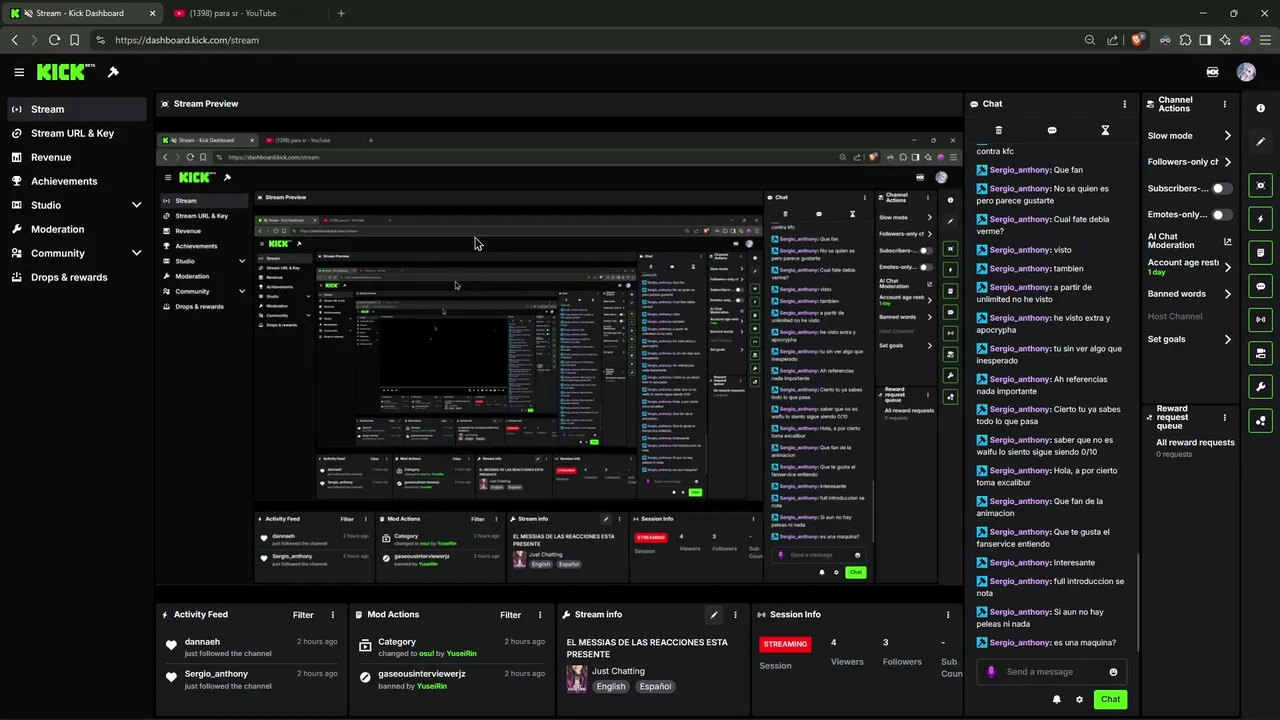The width and height of the screenshot is (1280, 720).
Task: Open Reward request queue three-dot menu
Action: [1225, 417]
